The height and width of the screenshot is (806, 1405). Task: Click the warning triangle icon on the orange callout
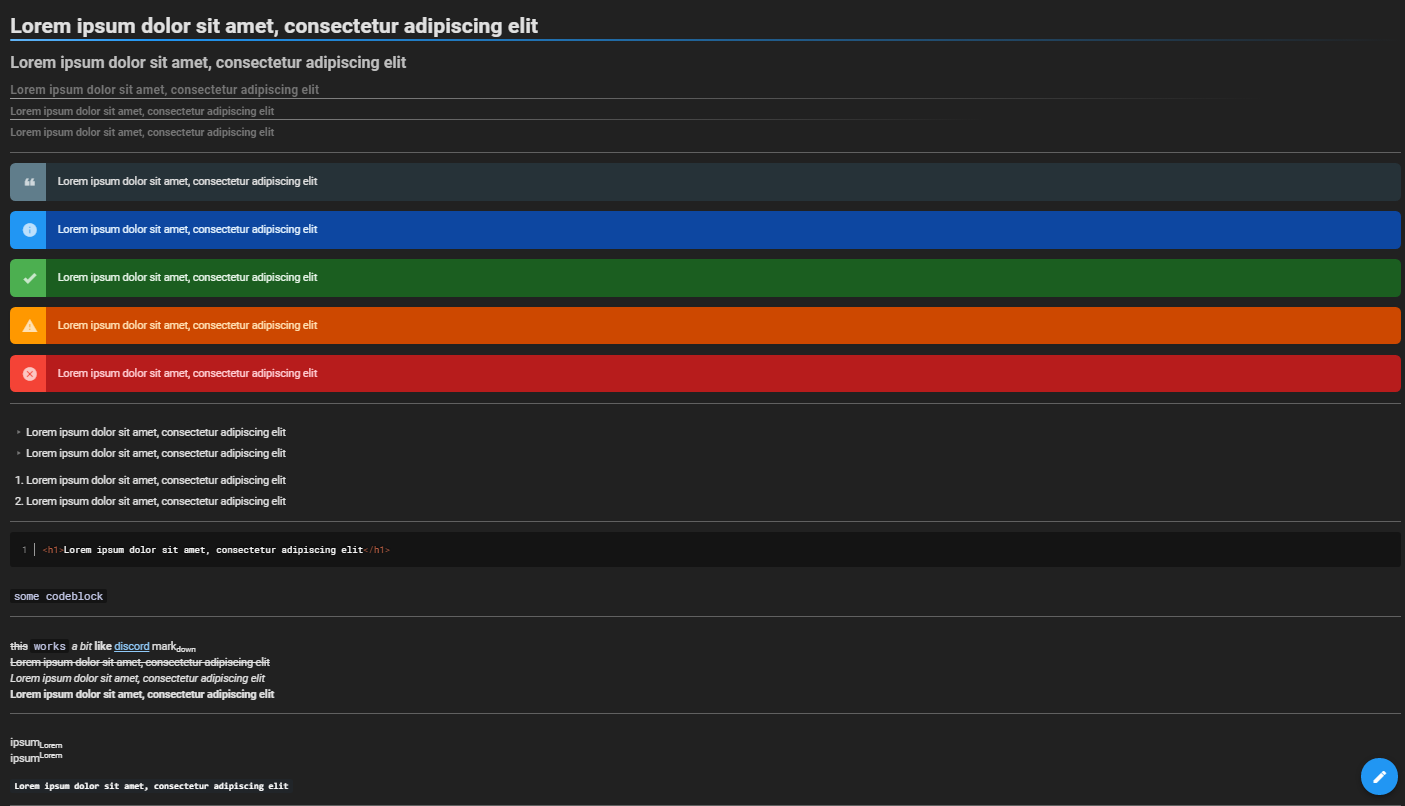(27, 325)
